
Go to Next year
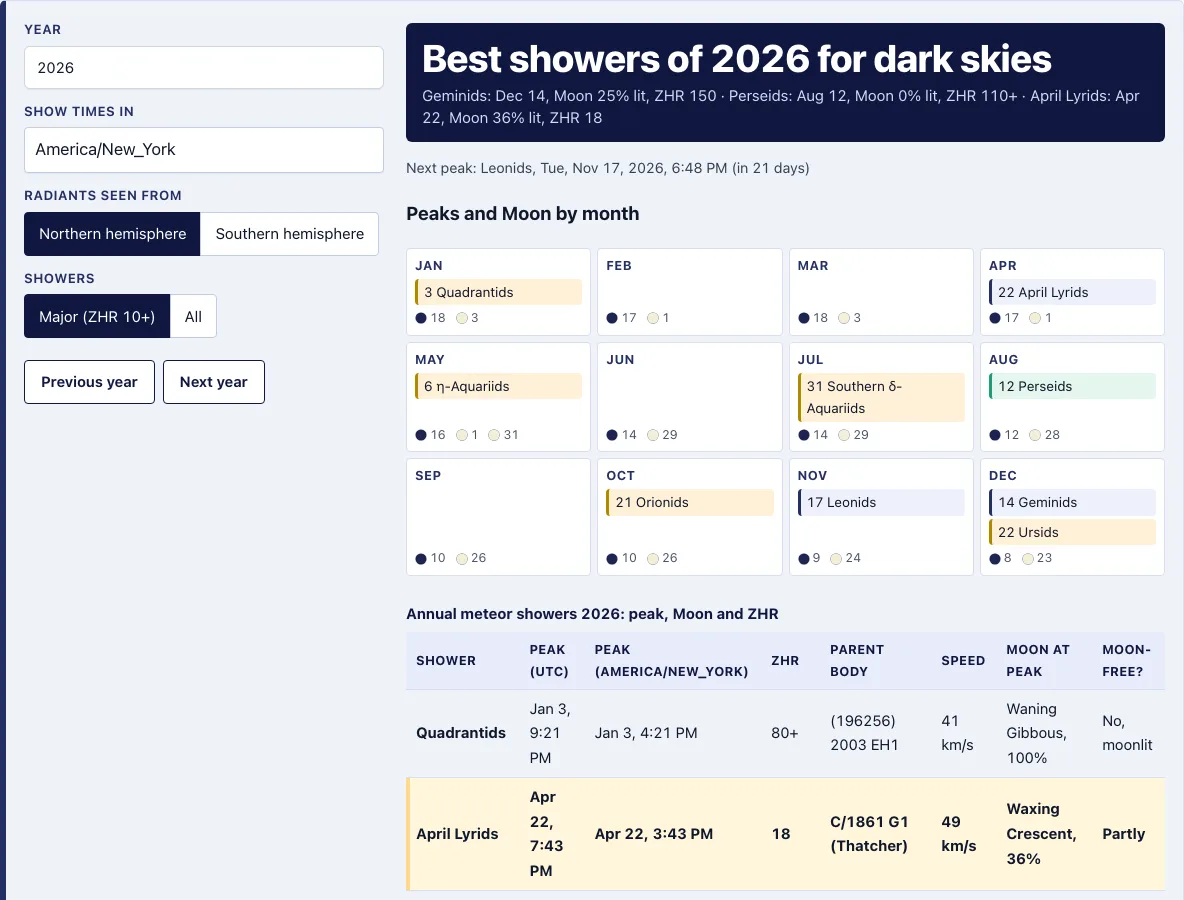click(x=214, y=382)
